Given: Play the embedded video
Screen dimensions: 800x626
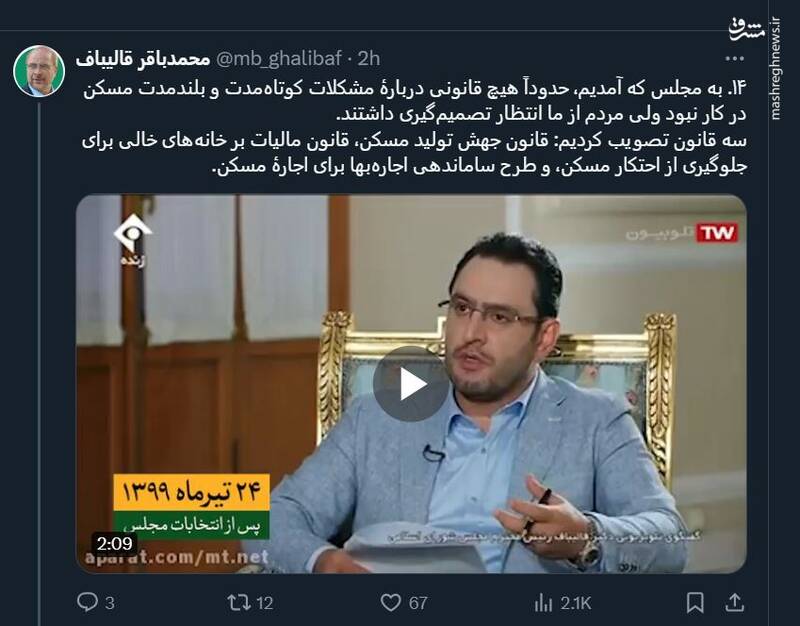Looking at the screenshot, I should pos(411,384).
